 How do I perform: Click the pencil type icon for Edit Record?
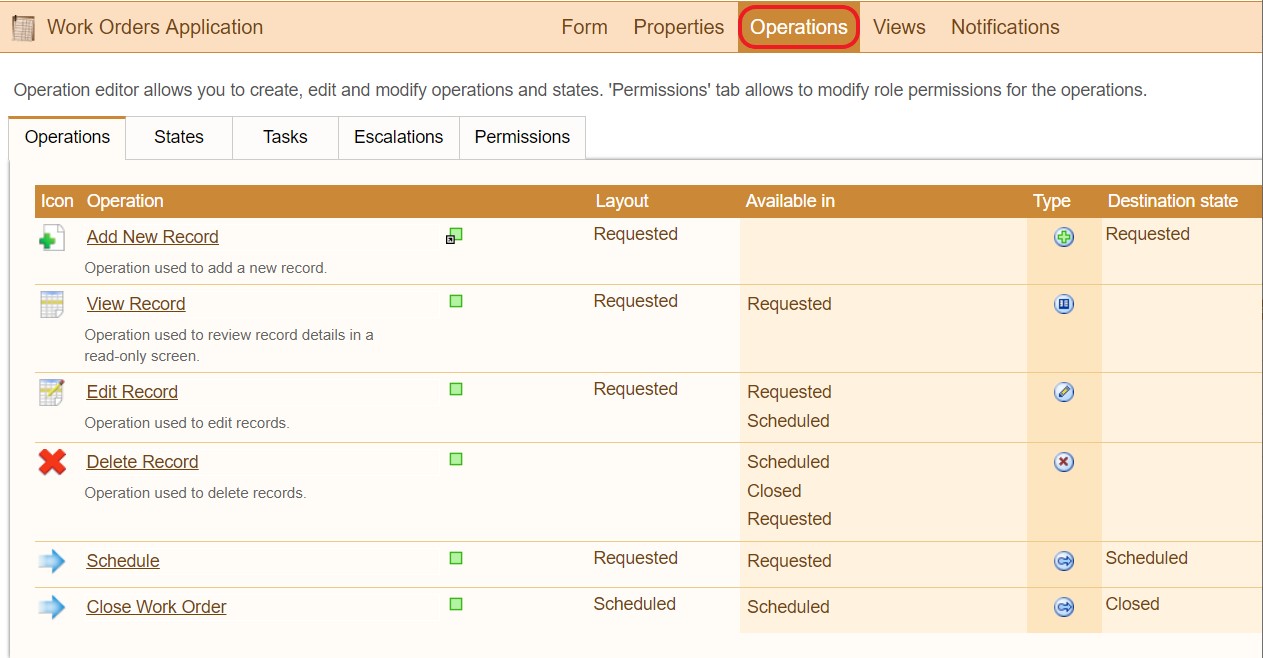point(1064,392)
